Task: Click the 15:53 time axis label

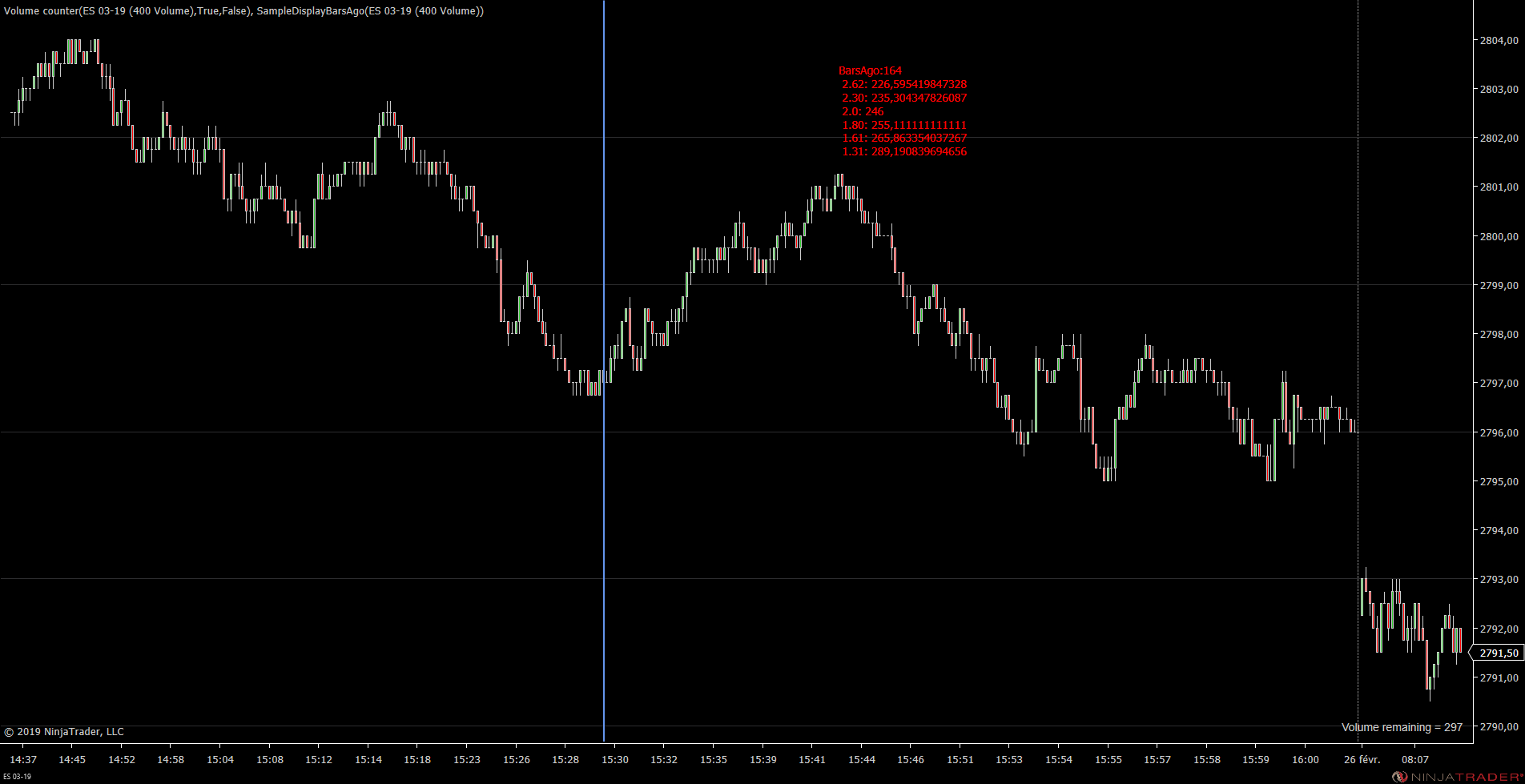Action: click(1009, 759)
